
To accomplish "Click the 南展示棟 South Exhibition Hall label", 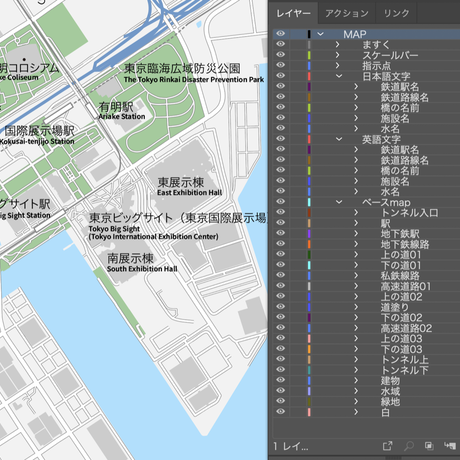I will point(142,263).
